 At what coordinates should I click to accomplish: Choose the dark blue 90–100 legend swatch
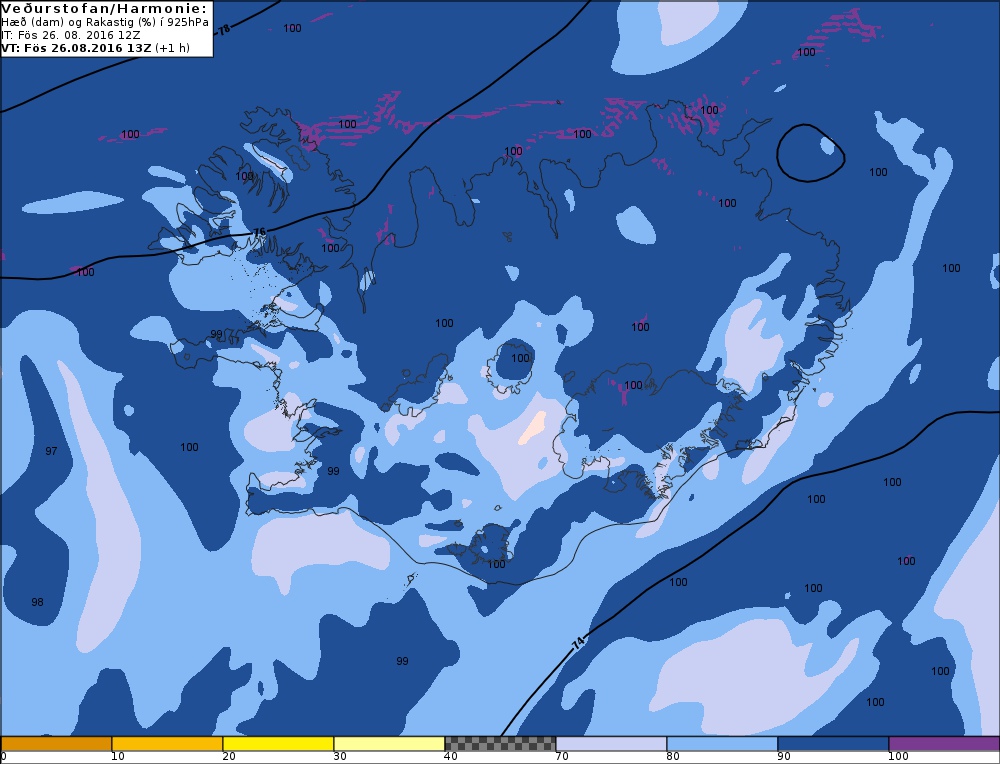pyautogui.click(x=833, y=743)
